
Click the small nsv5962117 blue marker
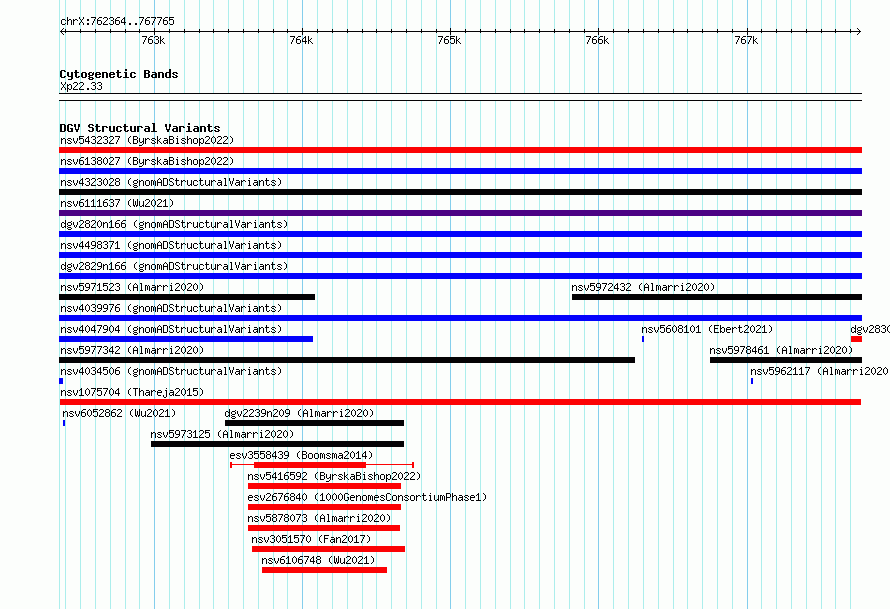[752, 381]
